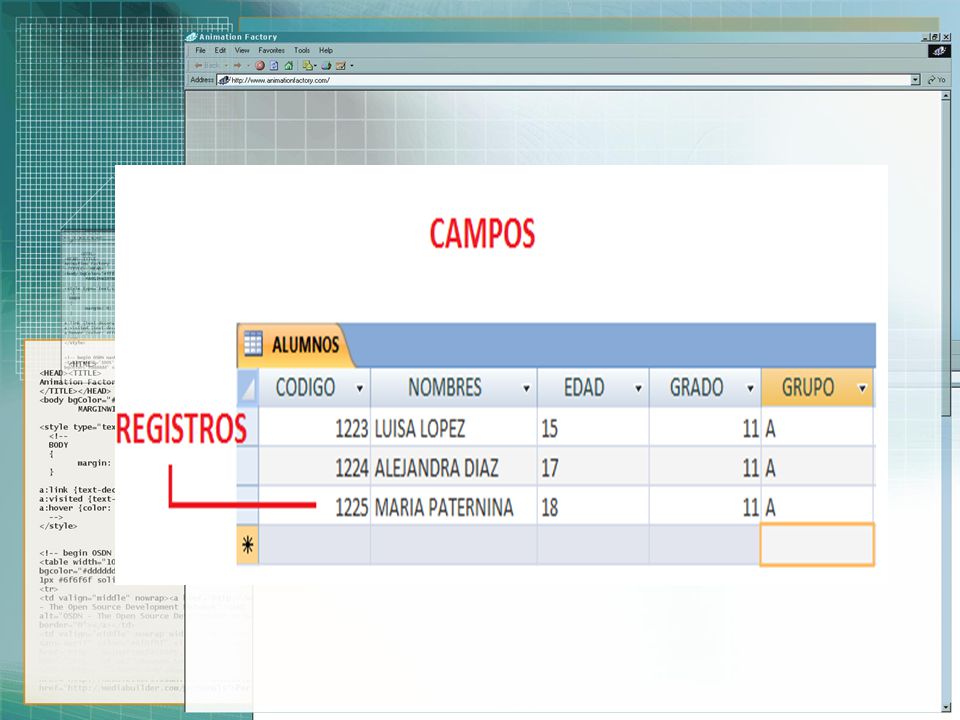The image size is (960, 720).
Task: Open the dropdown arrow beside the last toolbar icon
Action: pyautogui.click(x=351, y=66)
